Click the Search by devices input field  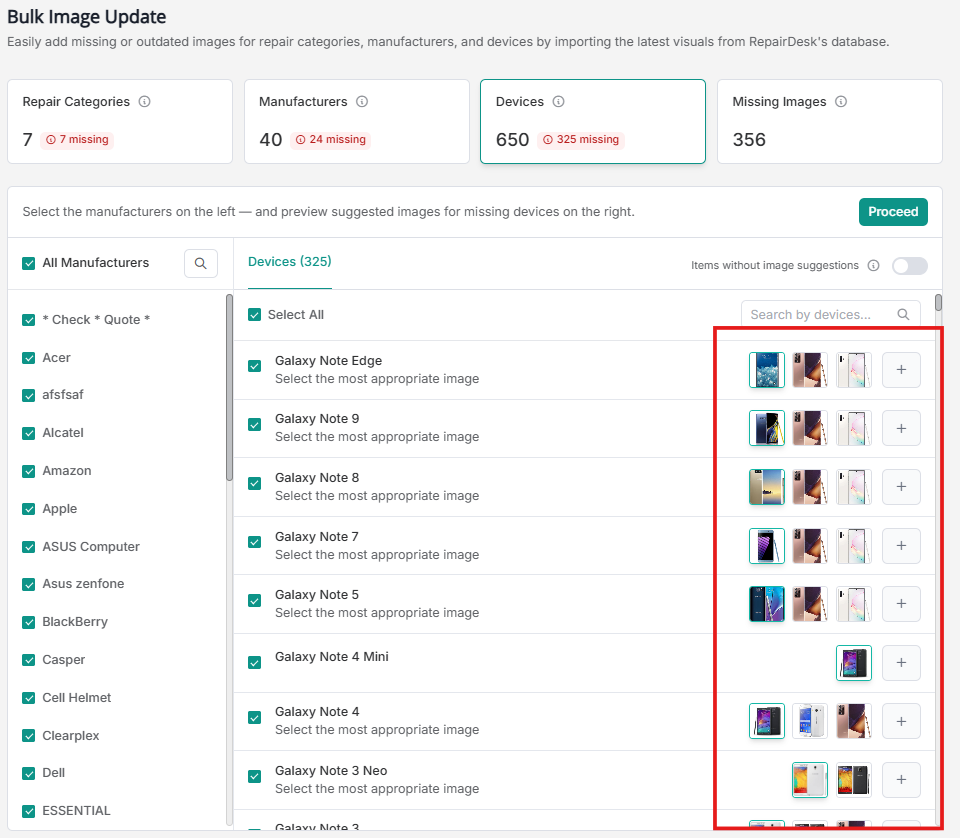tap(822, 315)
